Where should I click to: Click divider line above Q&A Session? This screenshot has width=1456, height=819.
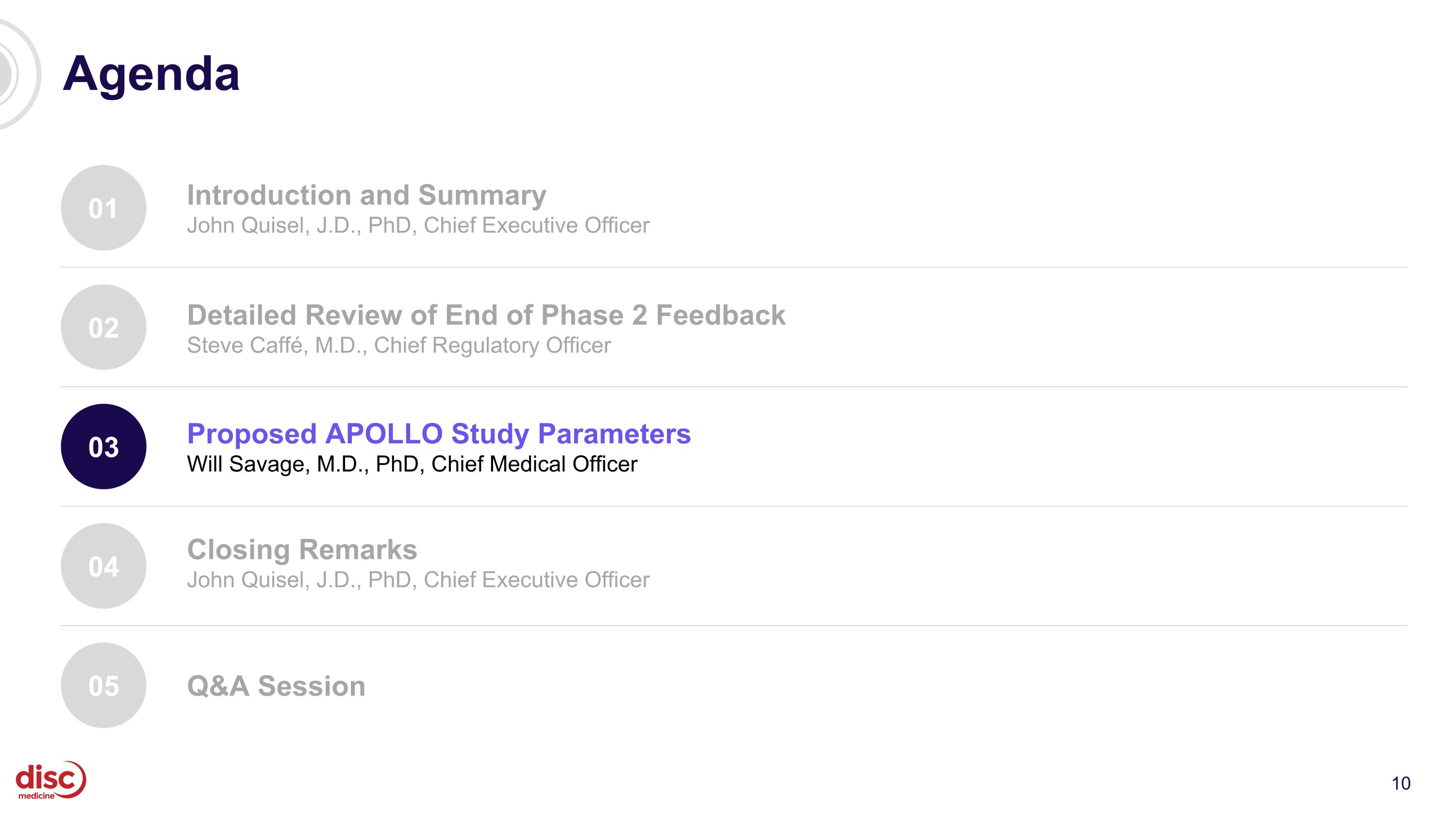[734, 626]
